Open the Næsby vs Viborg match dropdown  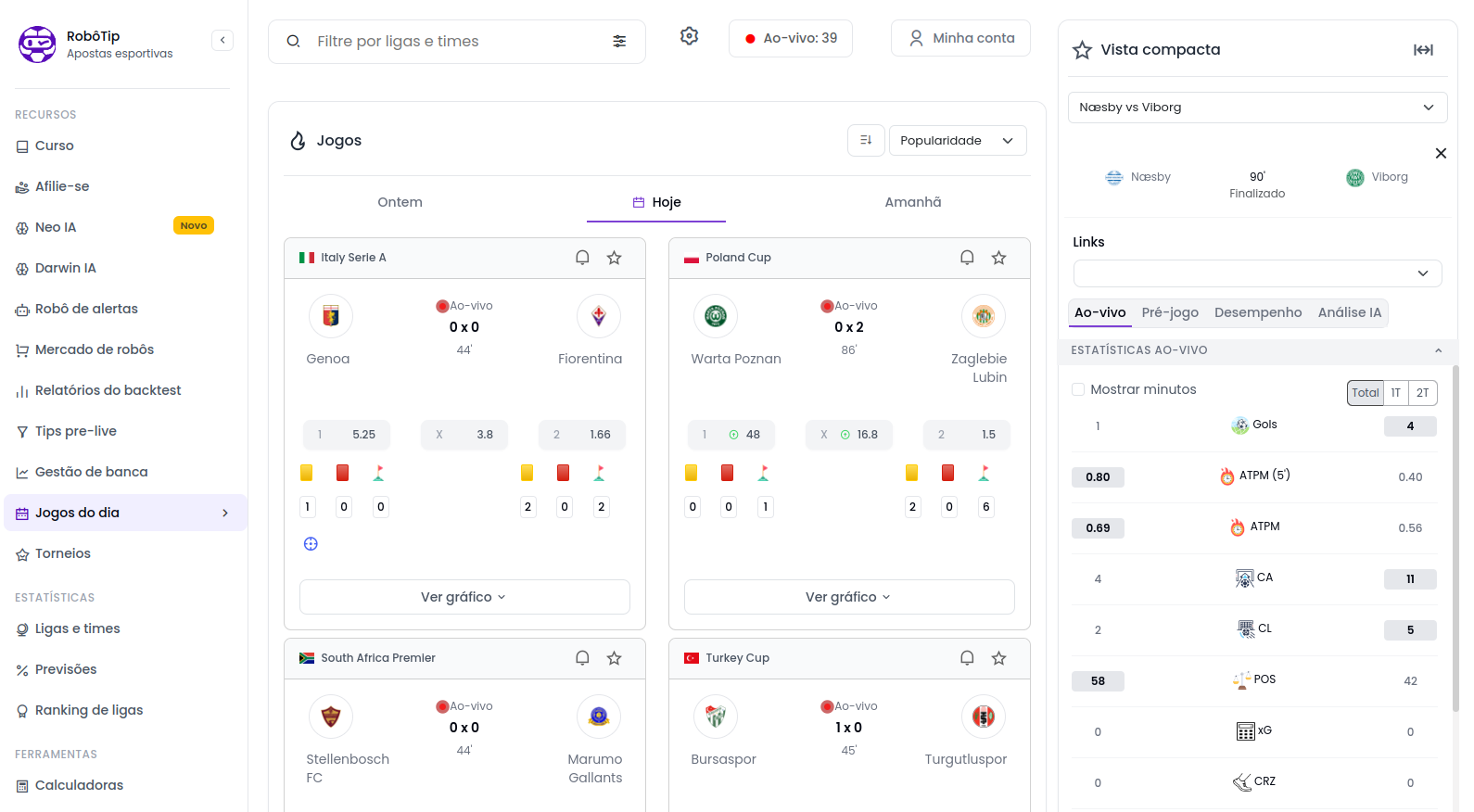point(1257,108)
